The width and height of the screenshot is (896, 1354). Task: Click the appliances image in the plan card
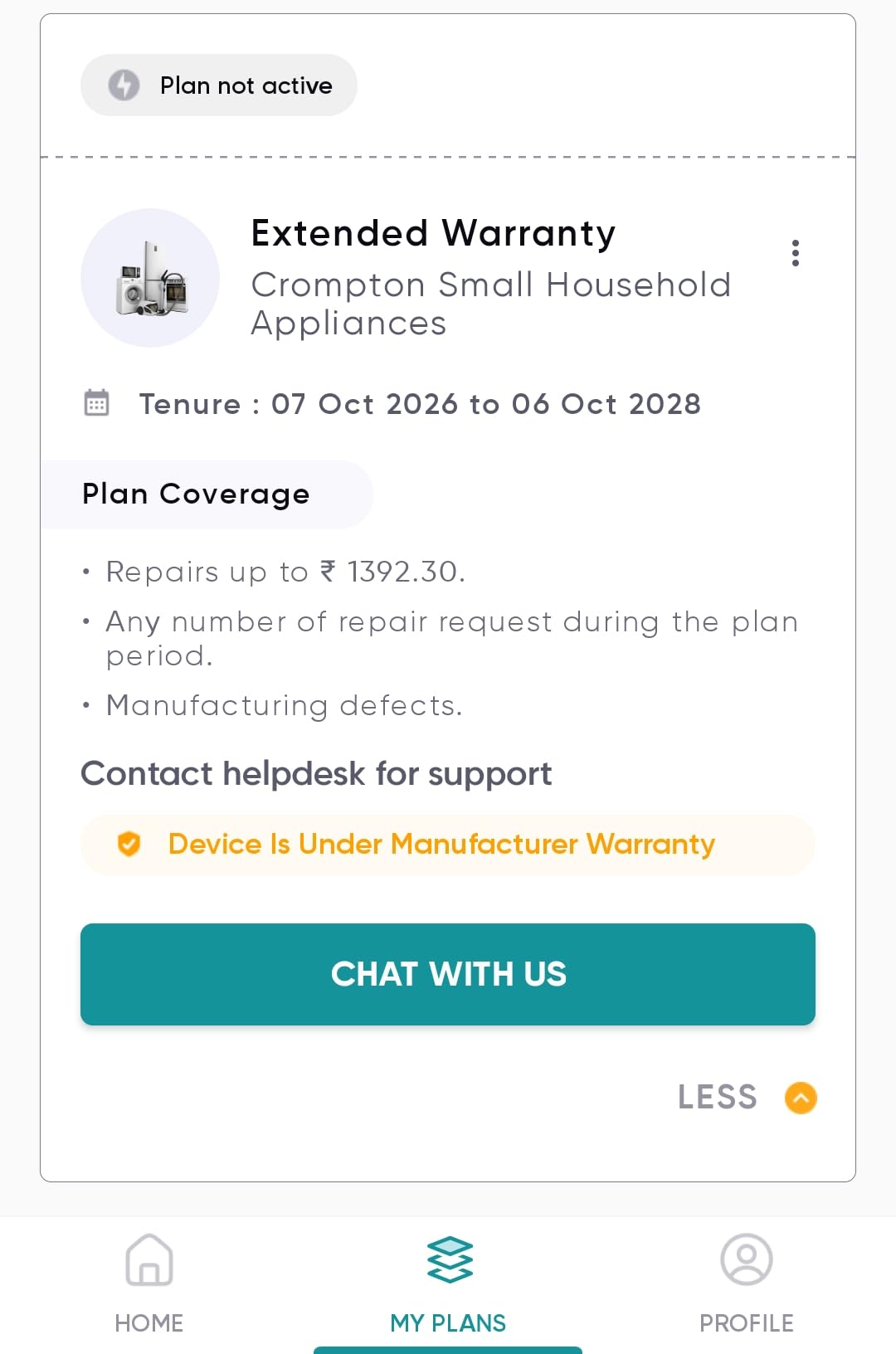149,278
